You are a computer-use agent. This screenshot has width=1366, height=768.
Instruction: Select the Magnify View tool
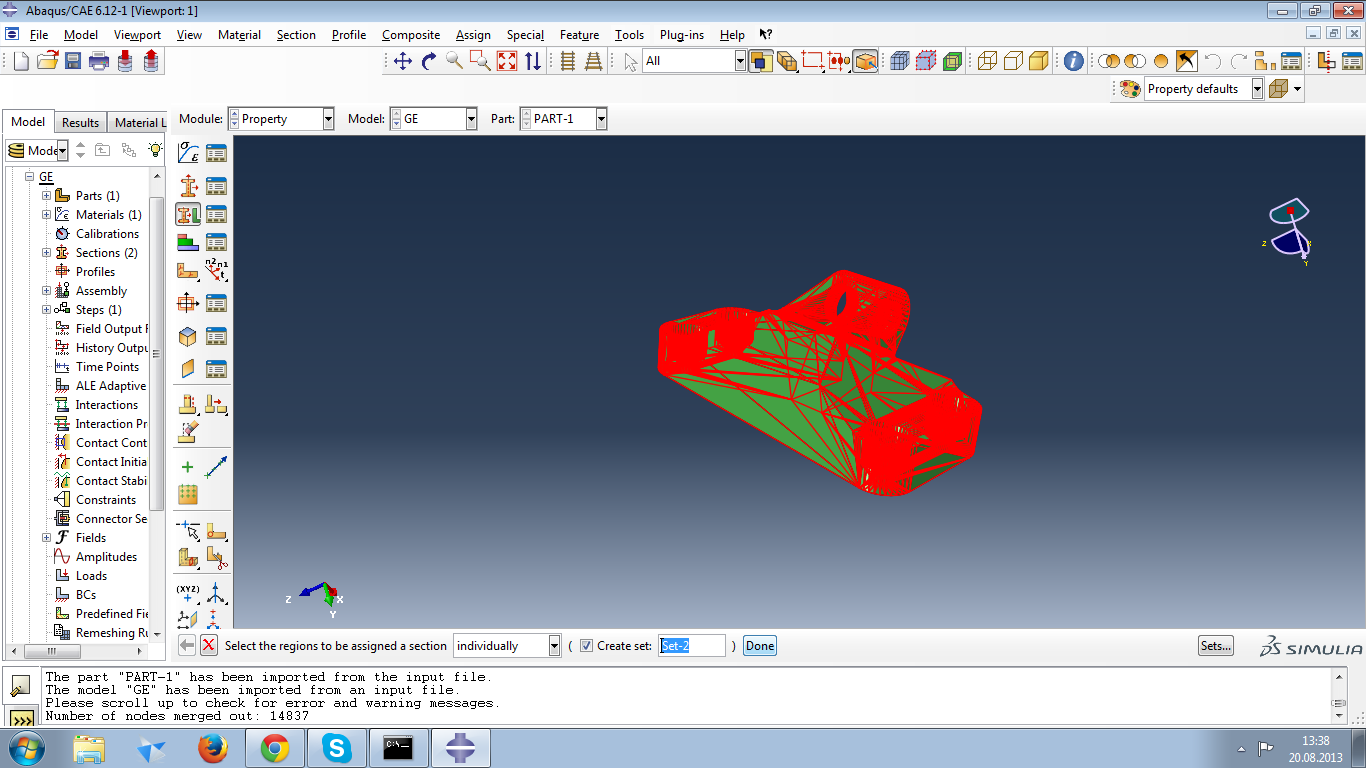click(x=455, y=61)
